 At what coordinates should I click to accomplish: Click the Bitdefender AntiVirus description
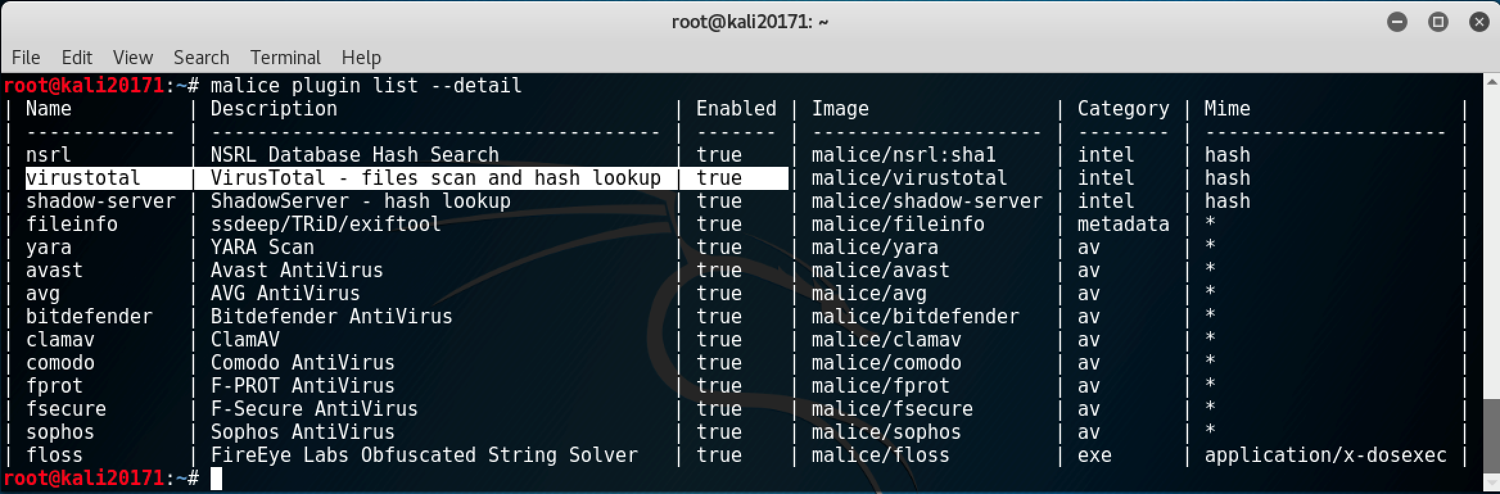(331, 316)
